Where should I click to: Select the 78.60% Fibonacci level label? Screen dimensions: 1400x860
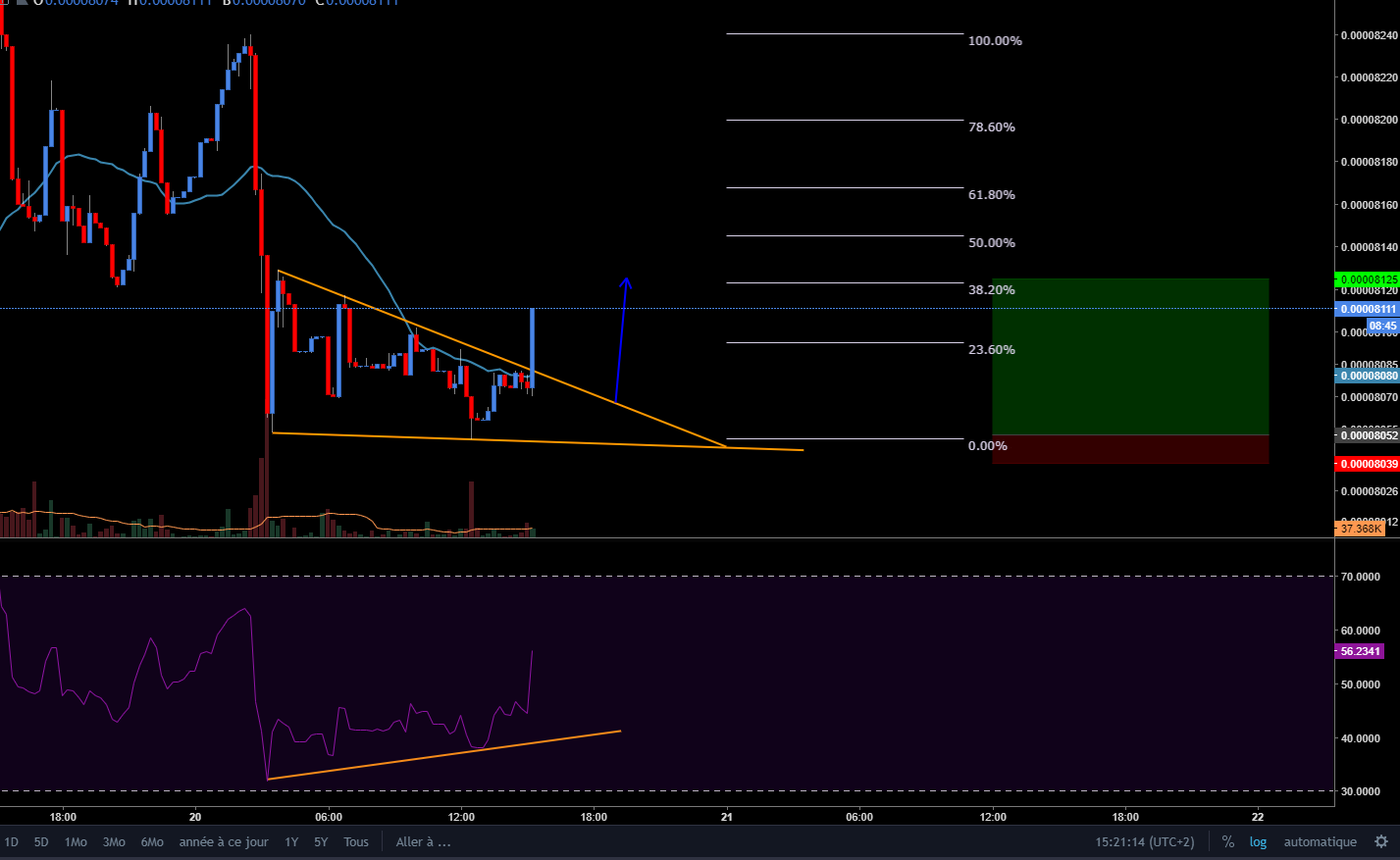(x=992, y=126)
